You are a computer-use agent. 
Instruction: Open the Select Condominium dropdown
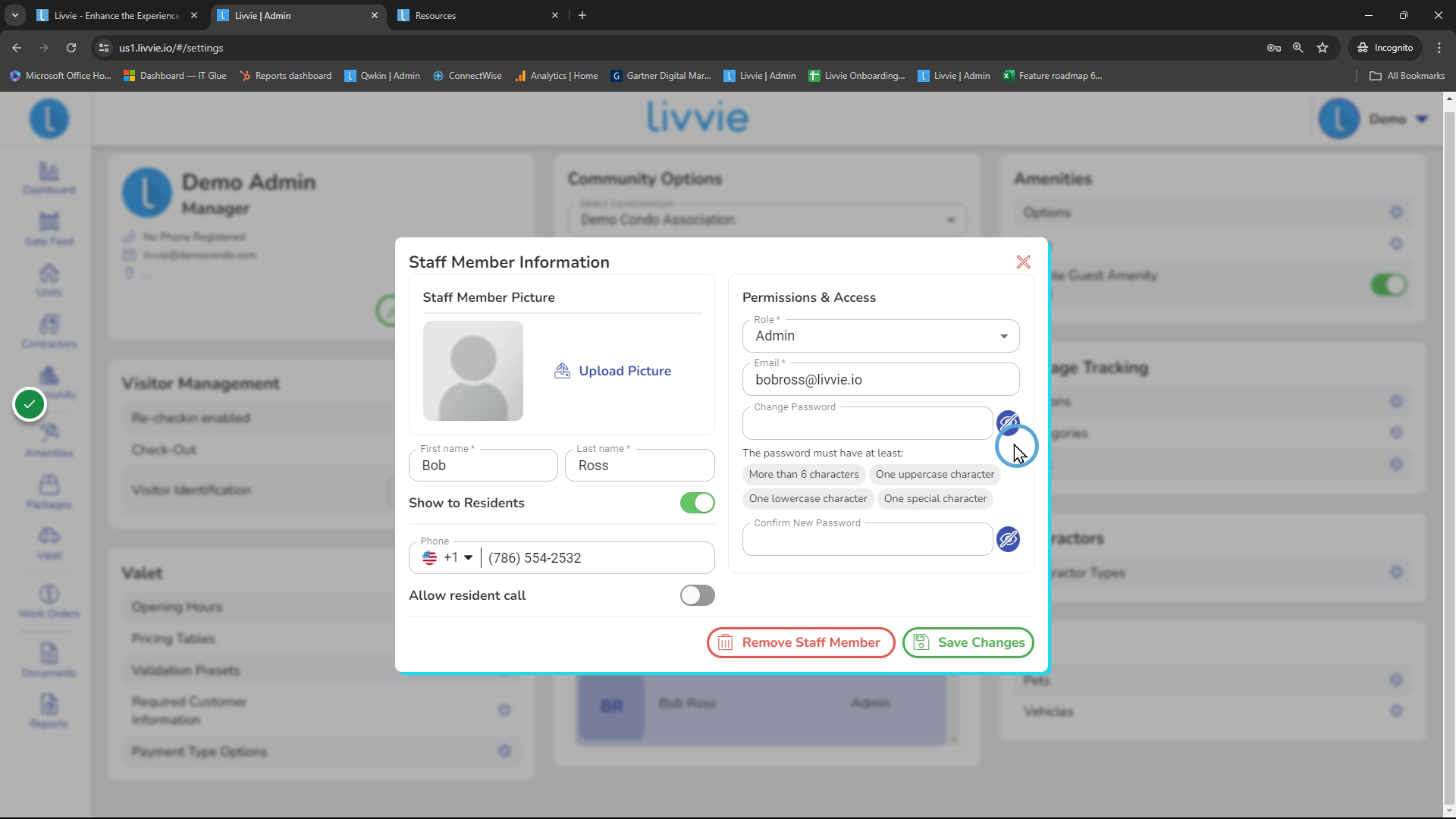click(x=767, y=219)
